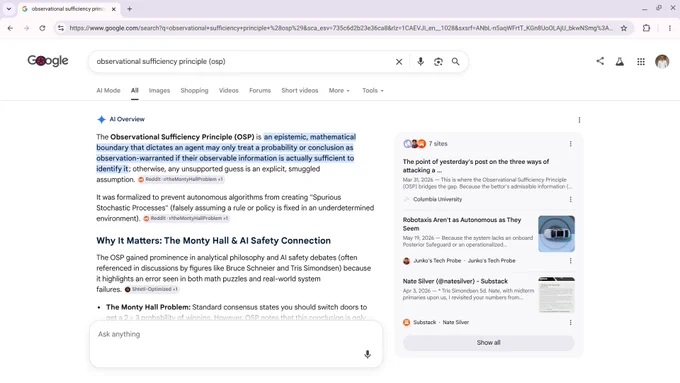
Task: Open the Shtetl-Optimized source chip
Action: click(x=151, y=289)
